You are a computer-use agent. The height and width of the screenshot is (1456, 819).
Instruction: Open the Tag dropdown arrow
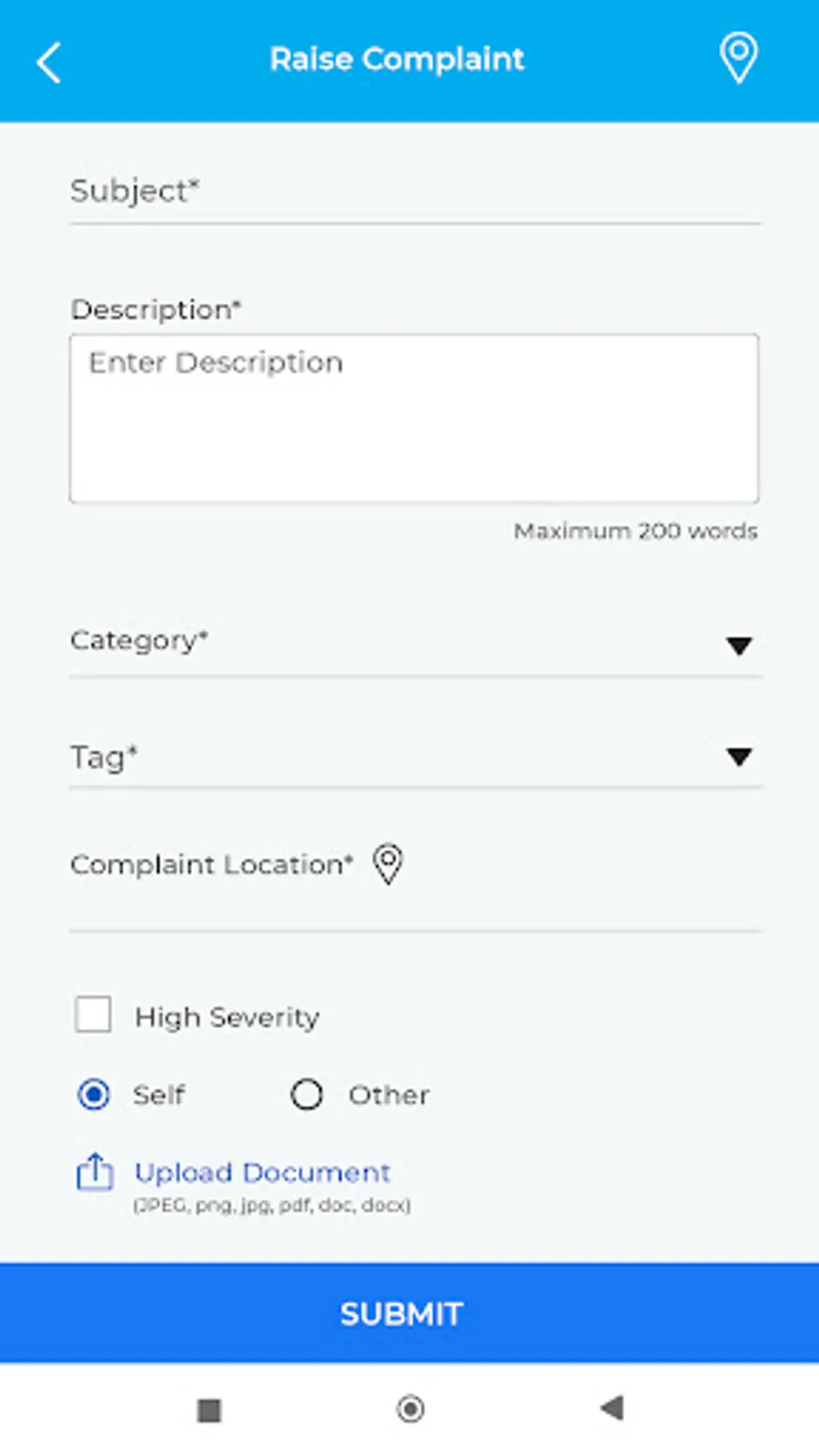[x=739, y=756]
